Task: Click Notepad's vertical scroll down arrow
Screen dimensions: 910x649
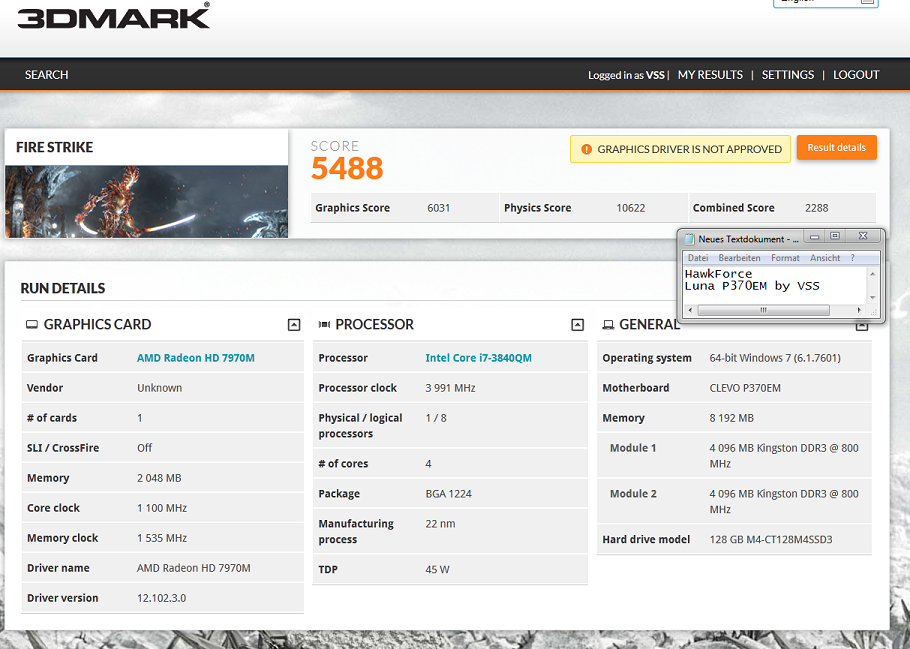Action: click(872, 297)
